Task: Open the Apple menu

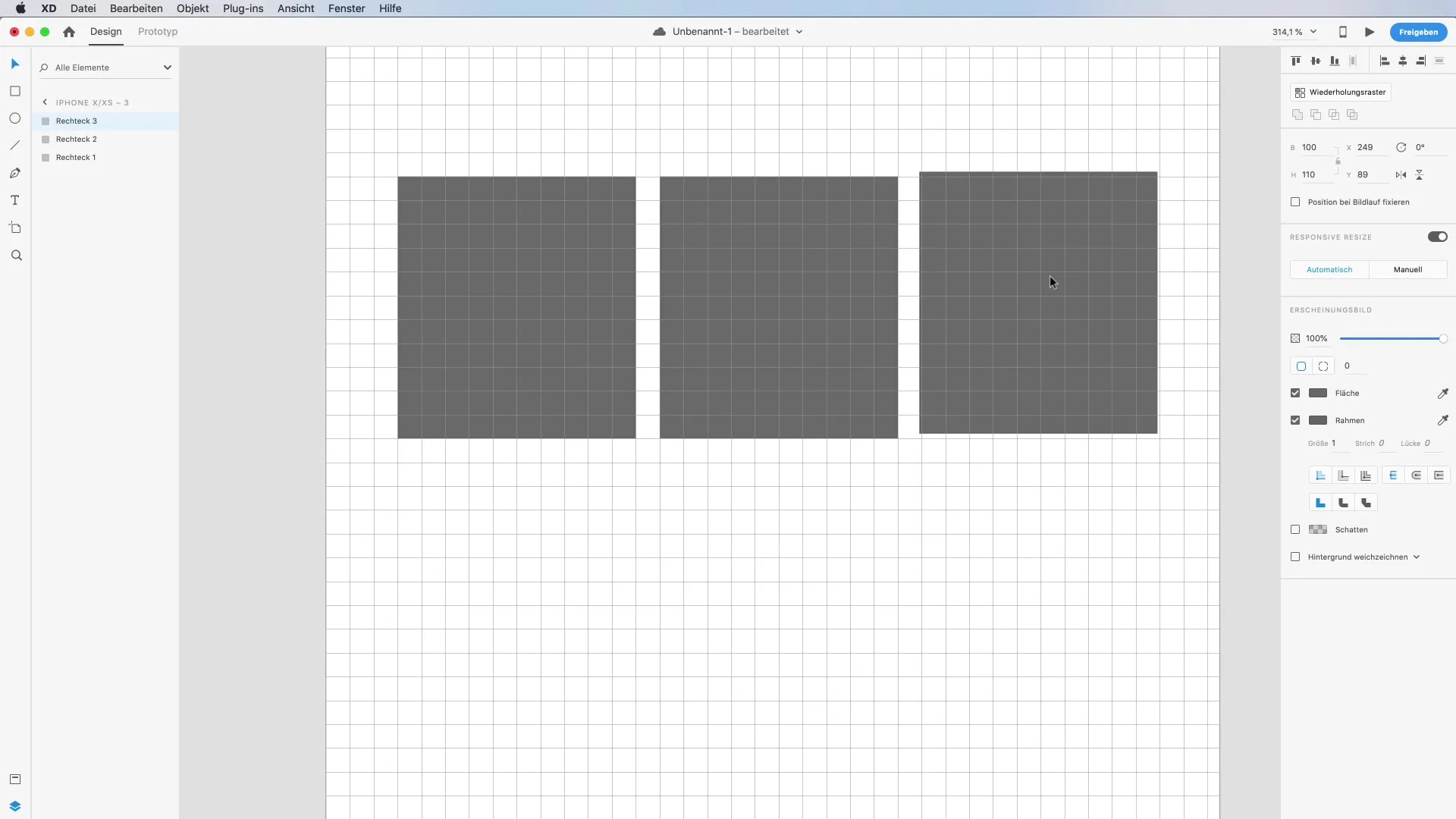Action: point(20,8)
